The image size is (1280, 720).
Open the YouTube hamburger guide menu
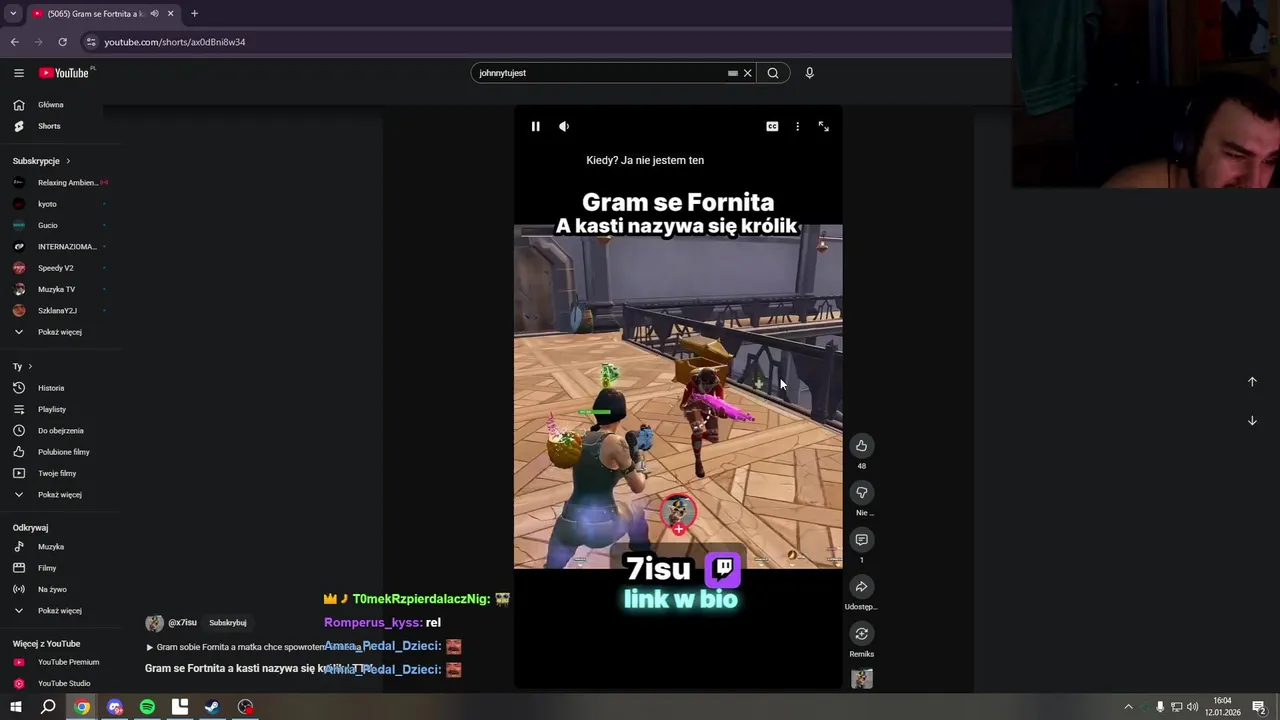(x=18, y=73)
